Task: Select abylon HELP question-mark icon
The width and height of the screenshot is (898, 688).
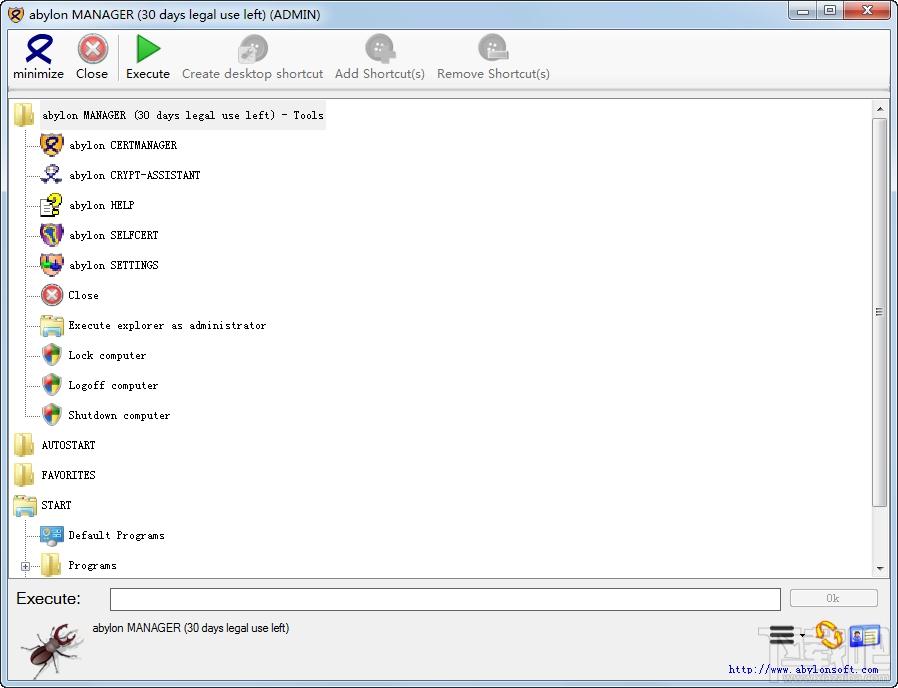Action: pos(52,205)
